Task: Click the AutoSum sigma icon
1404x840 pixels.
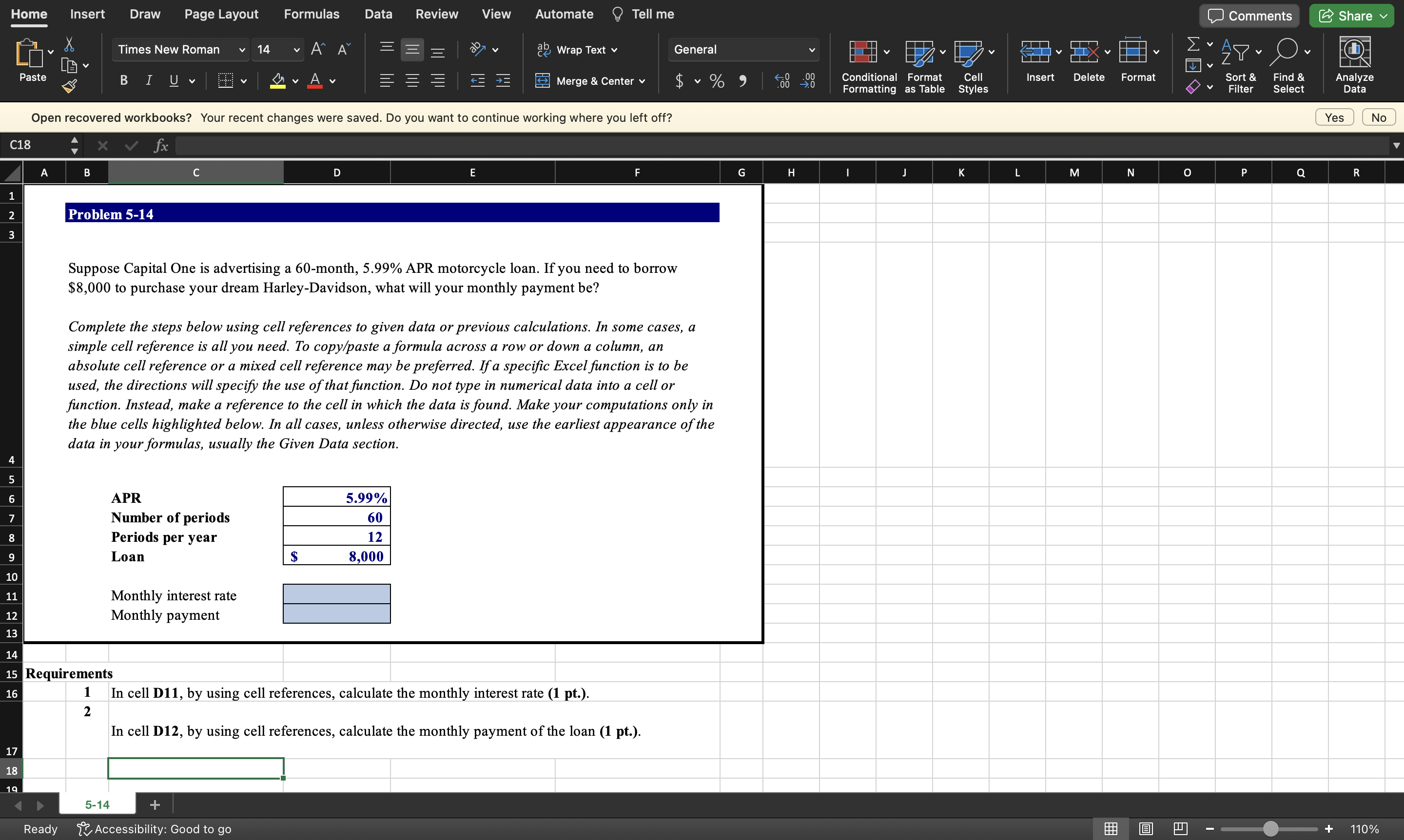Action: point(1193,43)
